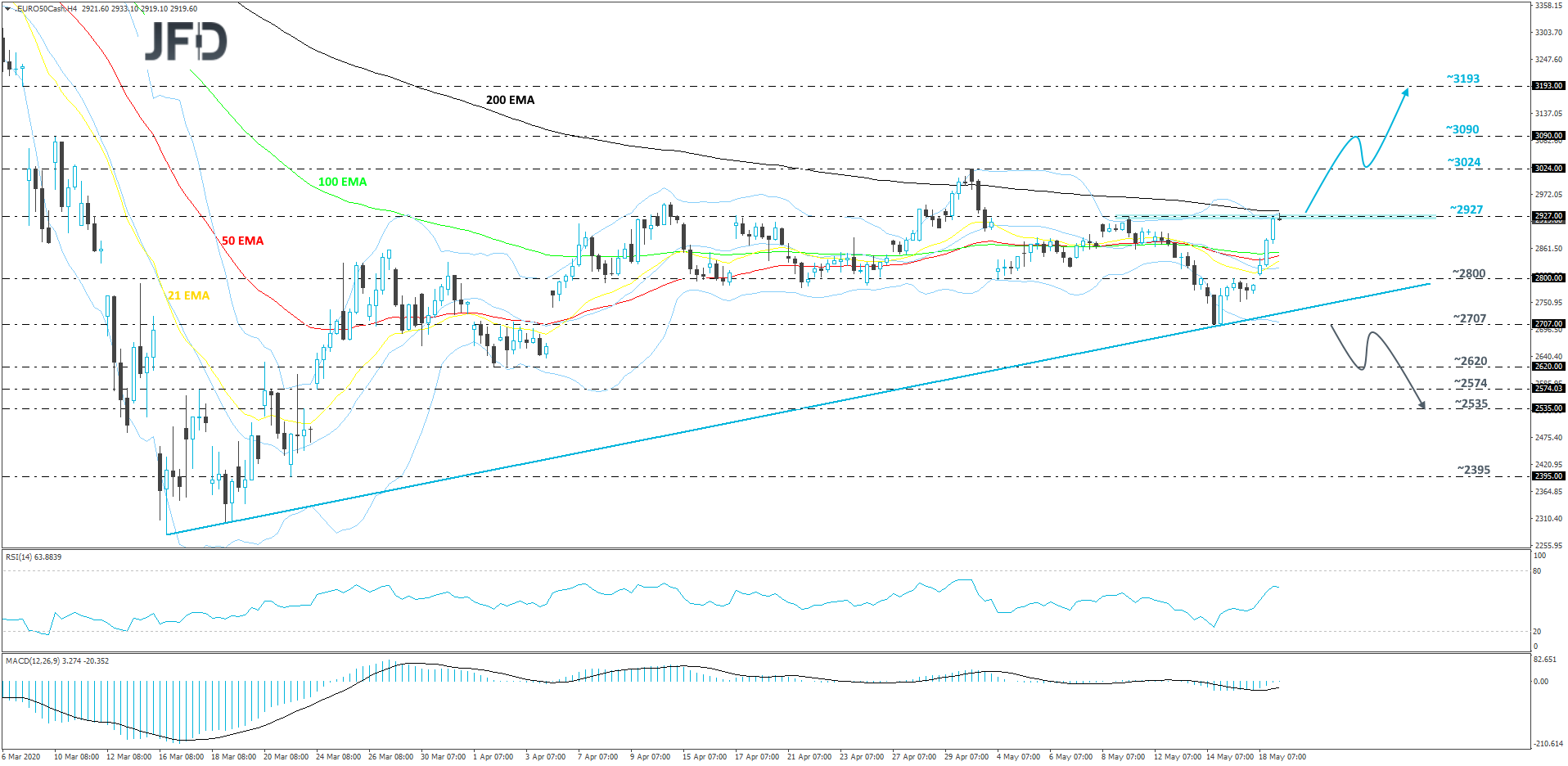Click the '15 Apr 07:00' date label
This screenshot has width=1568, height=766.
(705, 757)
